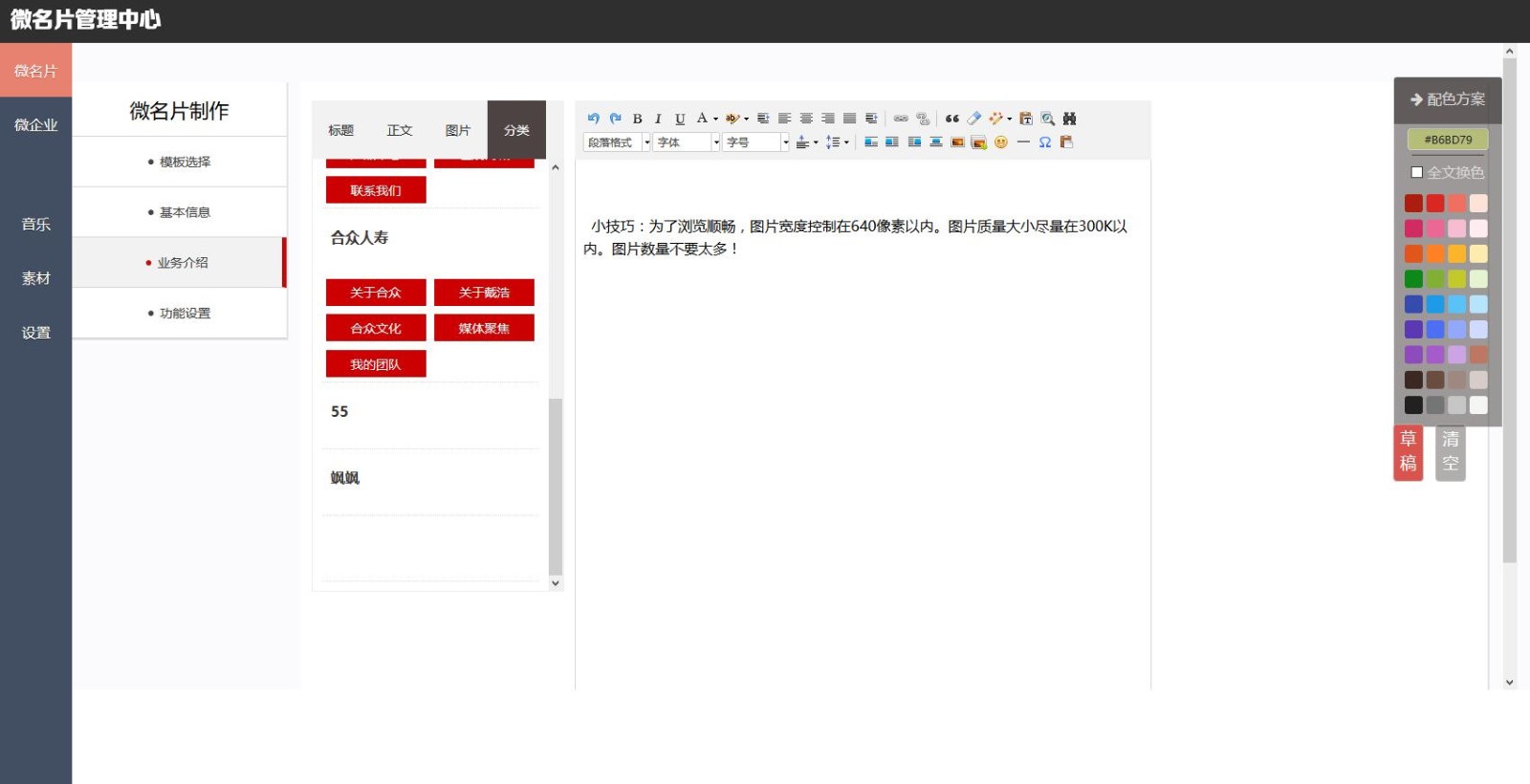This screenshot has width=1530, height=784.
Task: Click the #B6BD79 color code field
Action: click(1448, 140)
